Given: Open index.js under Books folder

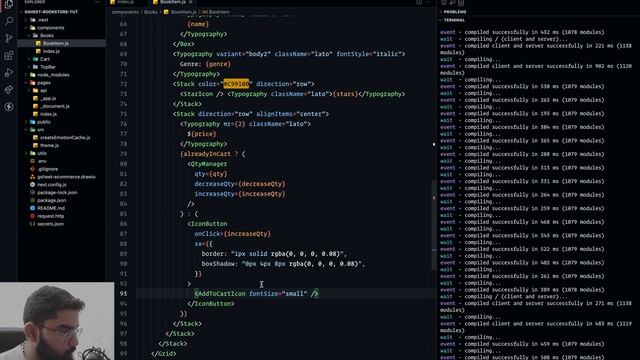Looking at the screenshot, I should point(51,51).
